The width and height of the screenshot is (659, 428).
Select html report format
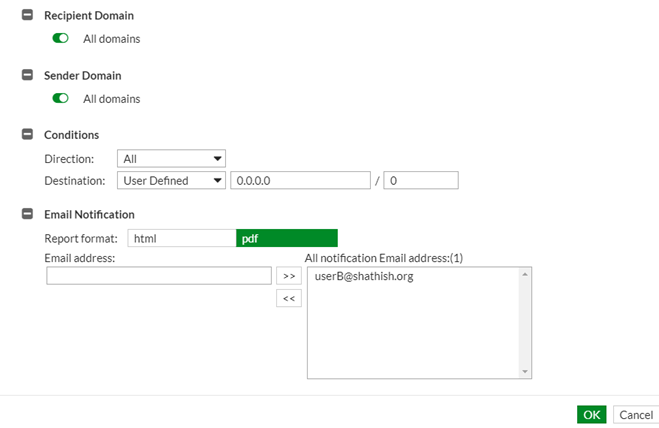point(181,238)
